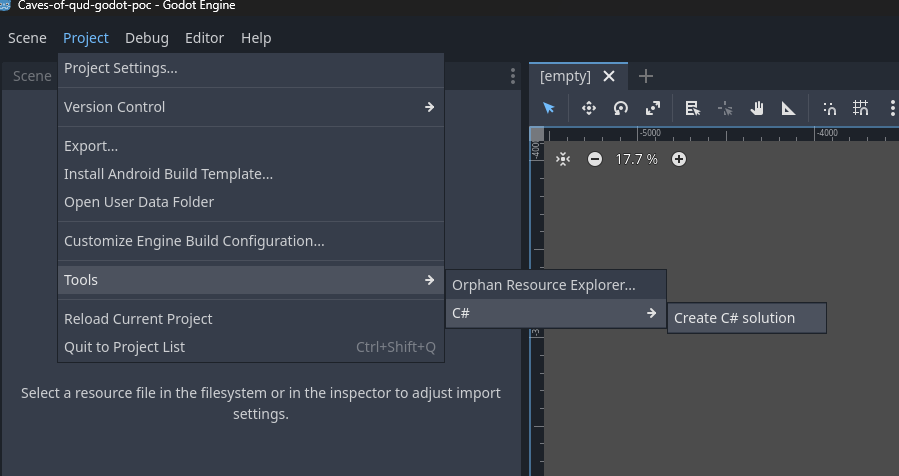Click the list-select nodes tool icon

click(x=692, y=108)
